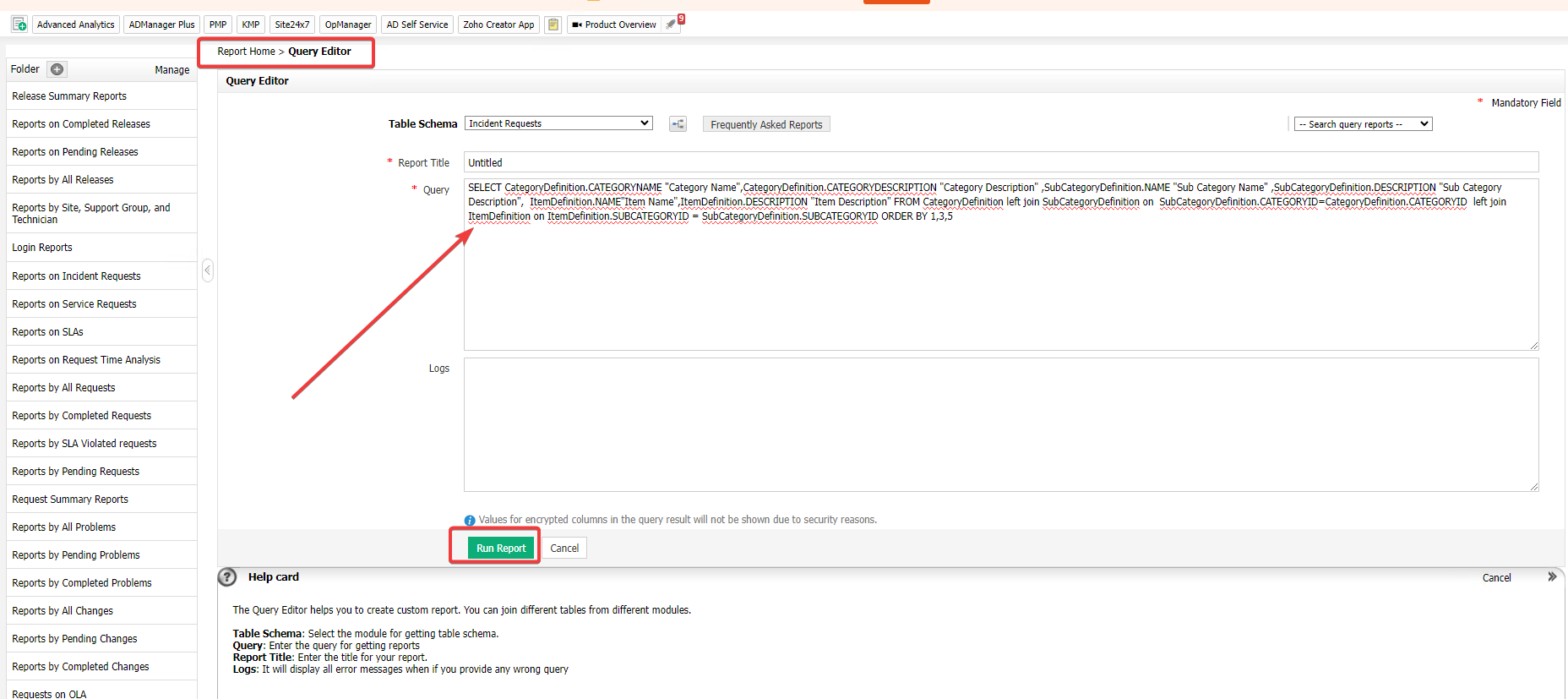Expand the Search query reports dropdown

[1363, 124]
